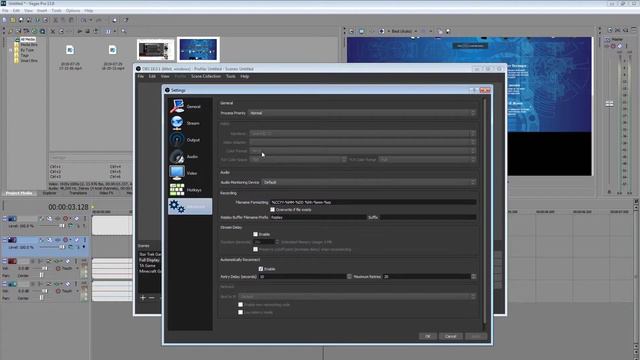Screen dimensions: 640x360
Task: Switch to Project Media tab in Vegas
Action: pos(19,193)
